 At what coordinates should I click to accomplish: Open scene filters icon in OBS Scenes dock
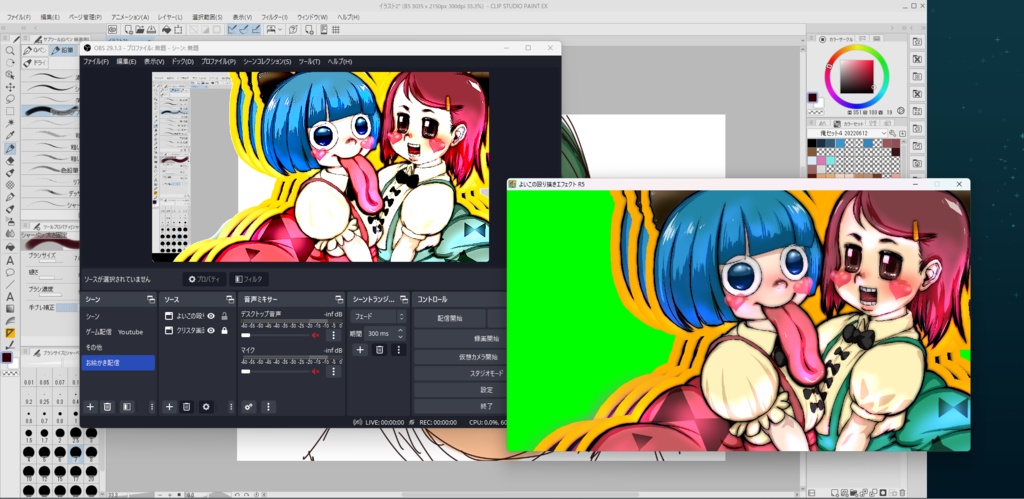(x=127, y=407)
